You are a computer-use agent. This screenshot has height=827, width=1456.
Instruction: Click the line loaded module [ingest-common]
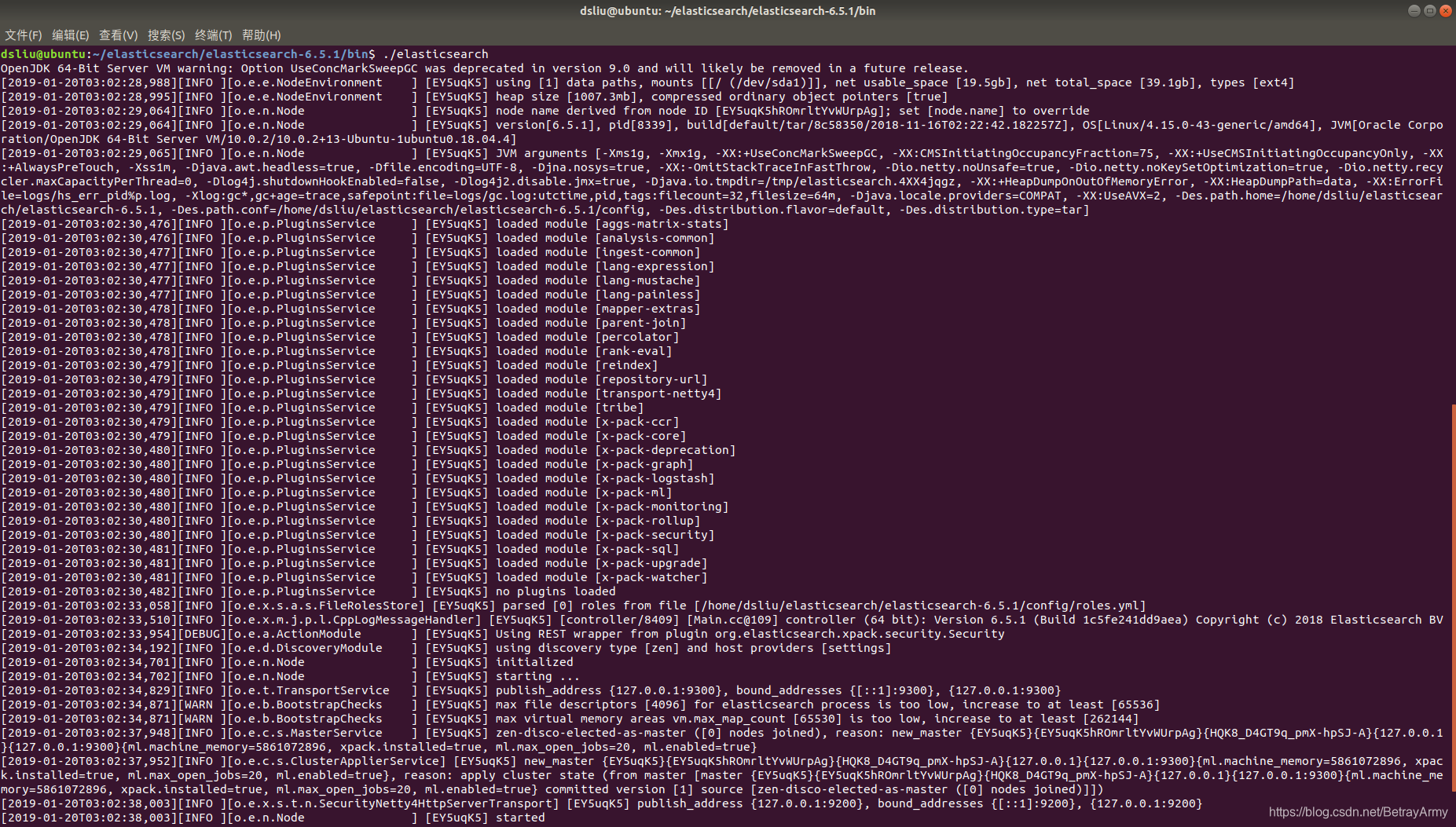click(351, 252)
